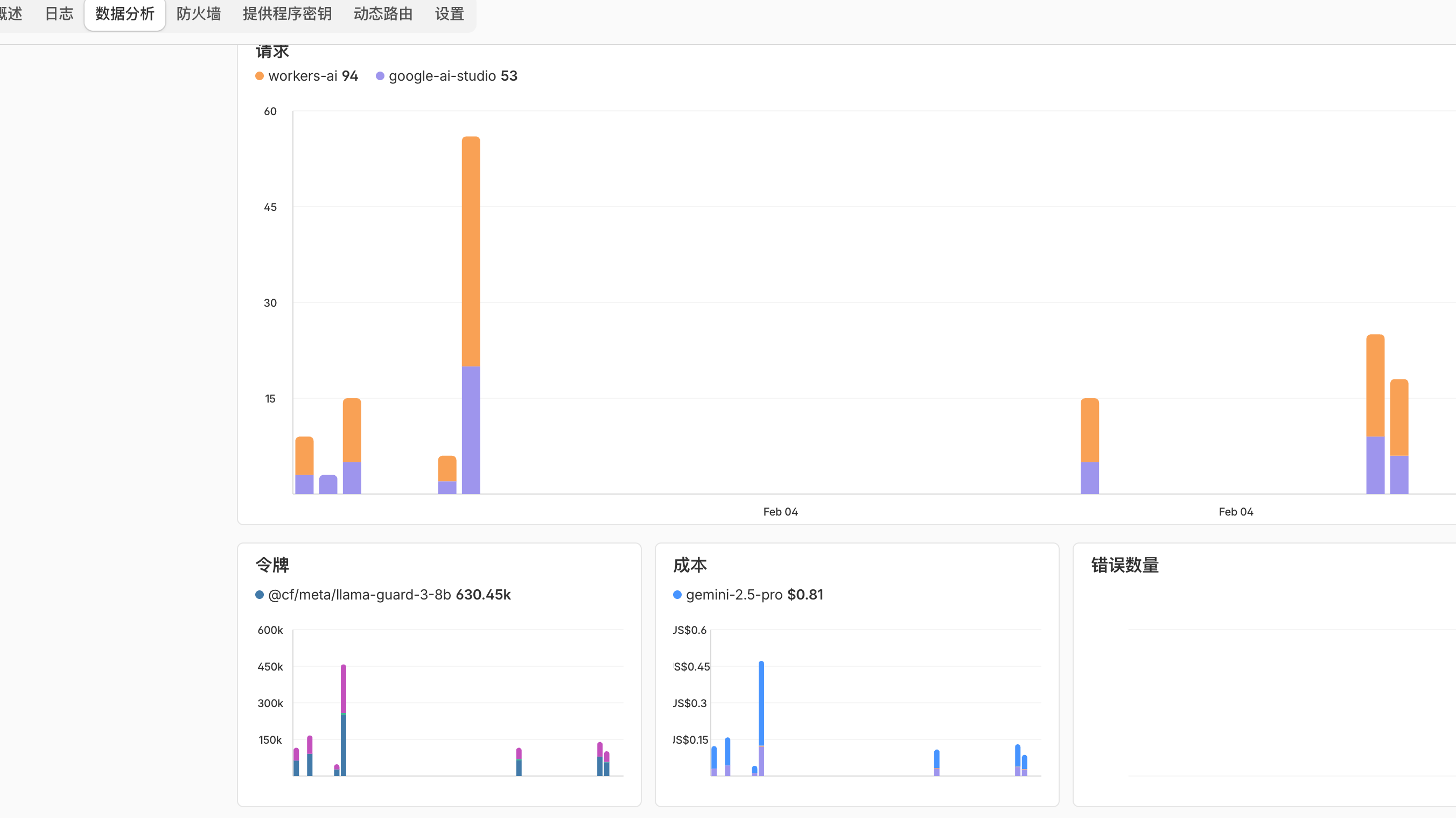Select the 数据分析 tab
Viewport: 1456px width, 818px height.
click(x=124, y=13)
